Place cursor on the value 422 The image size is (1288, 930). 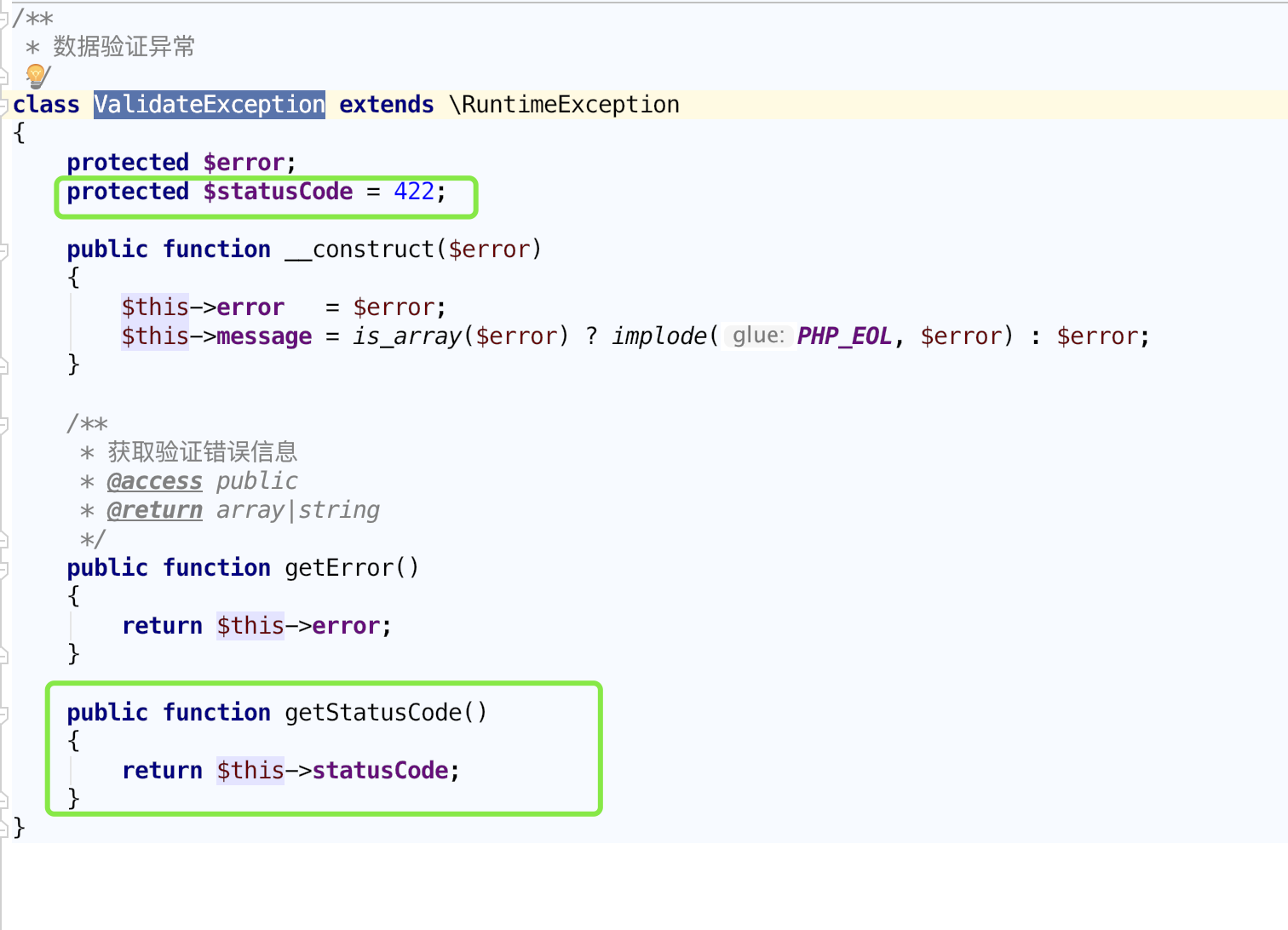414,192
